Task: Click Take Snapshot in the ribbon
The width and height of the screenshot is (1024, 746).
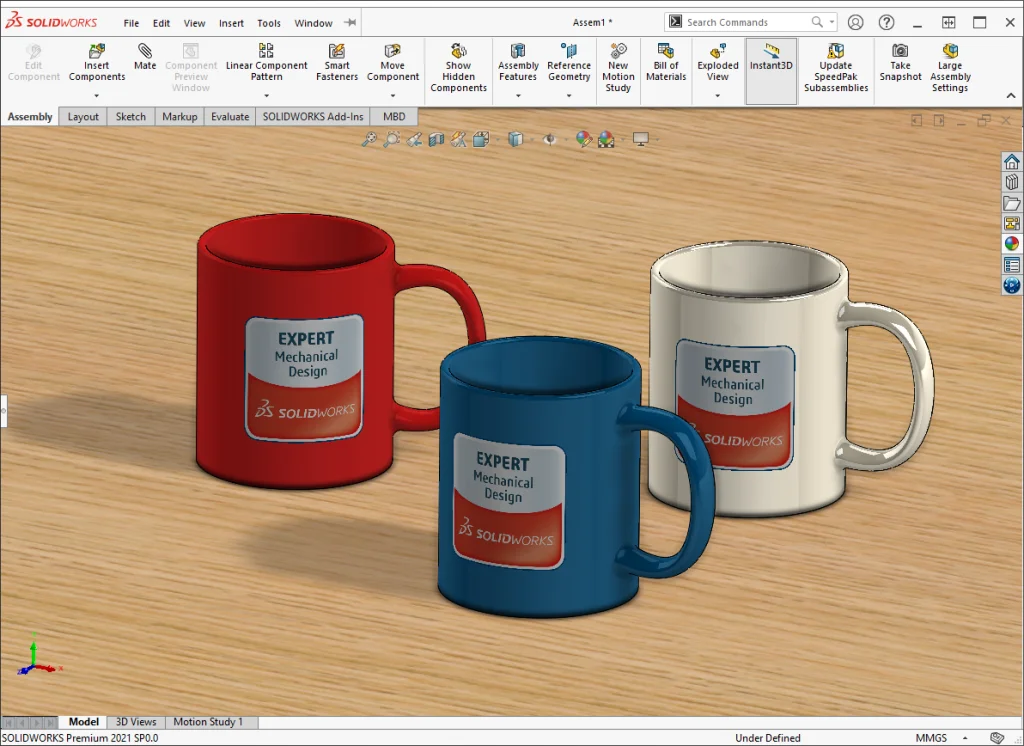Action: coord(900,62)
